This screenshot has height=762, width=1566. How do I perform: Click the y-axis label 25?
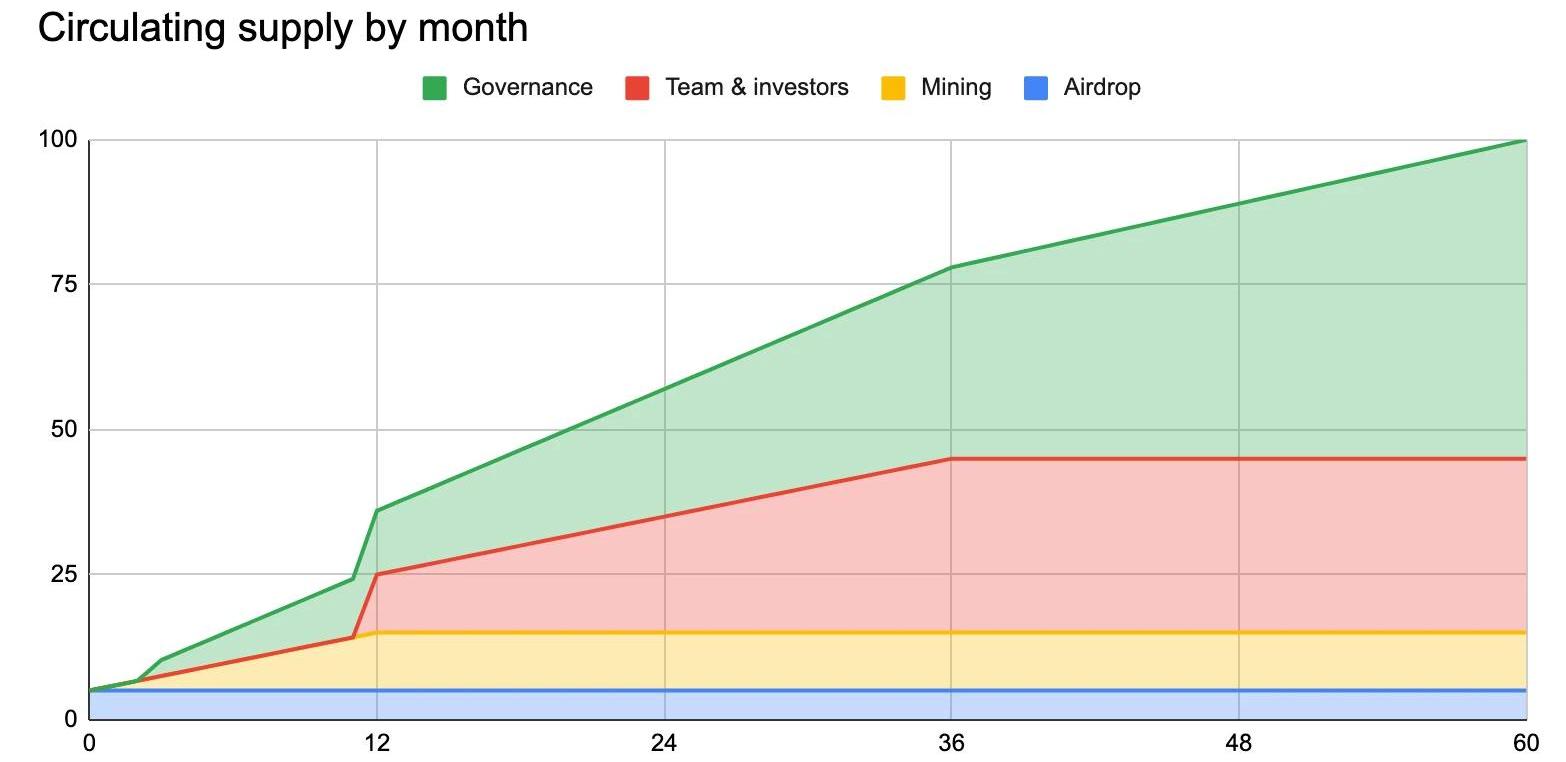(64, 575)
